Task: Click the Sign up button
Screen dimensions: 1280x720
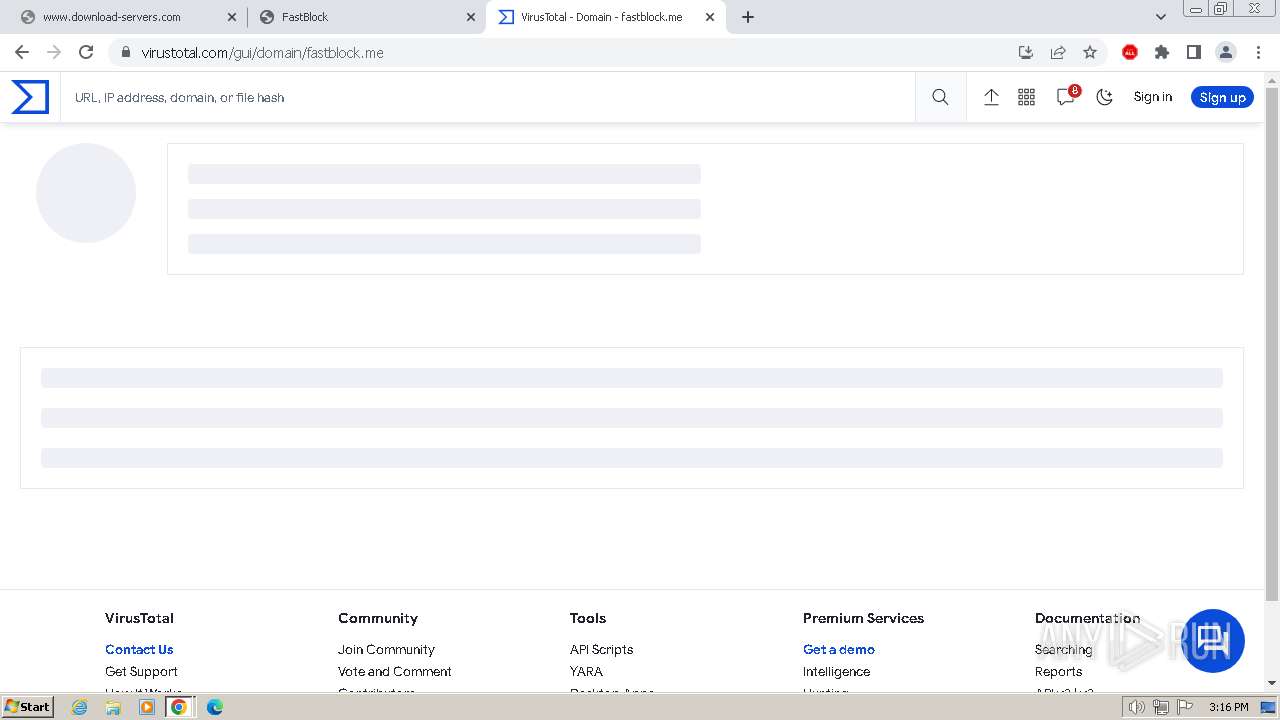Action: pos(1222,97)
